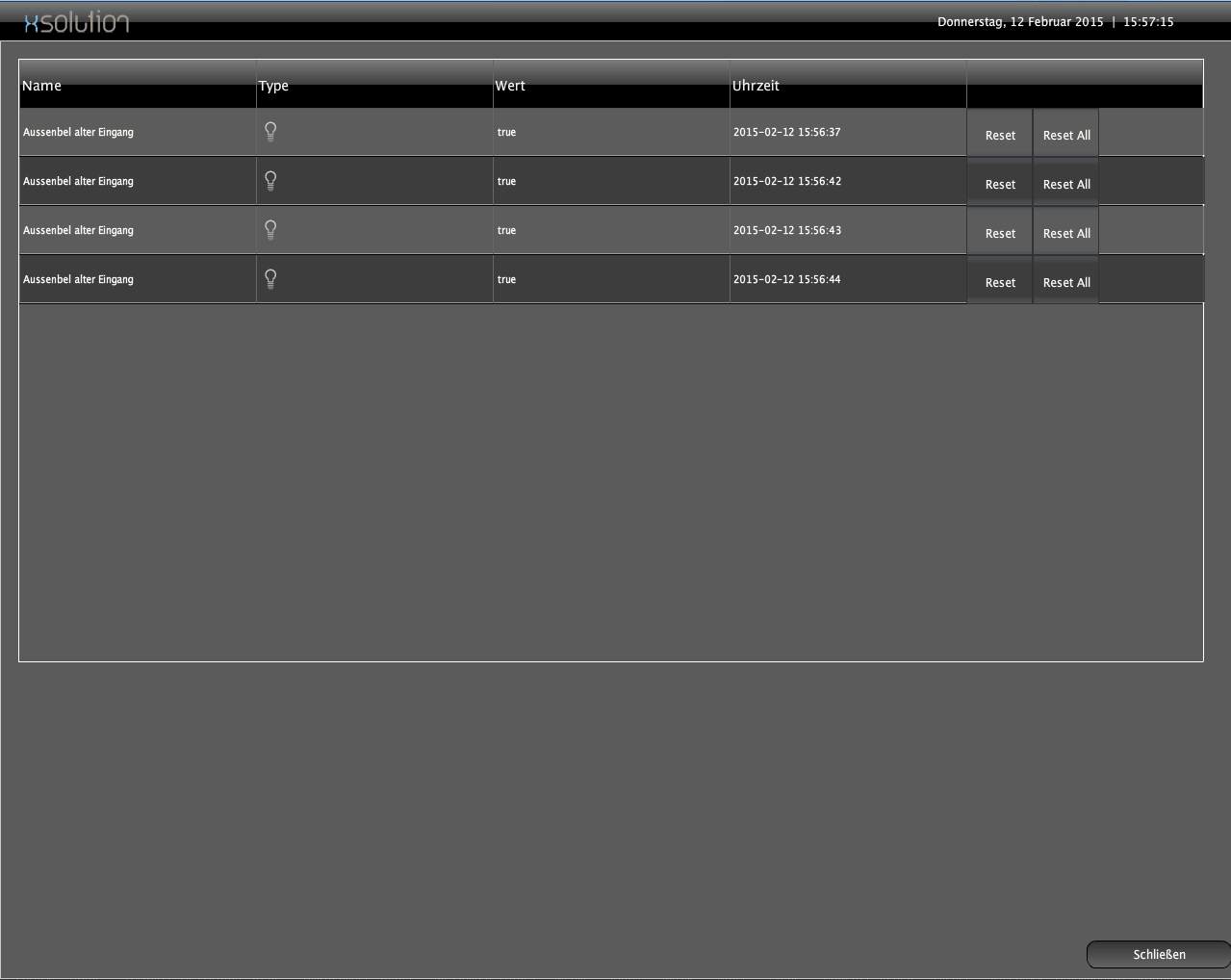Select the Wert column header
The height and width of the screenshot is (980, 1231).
click(510, 86)
